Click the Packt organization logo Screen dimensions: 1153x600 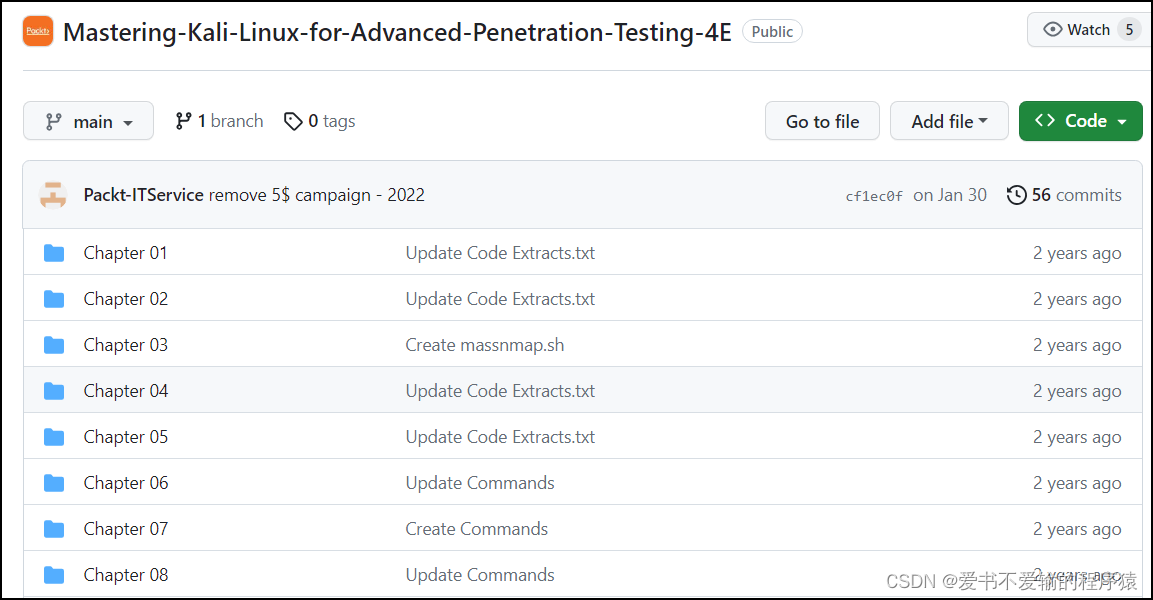tap(38, 31)
